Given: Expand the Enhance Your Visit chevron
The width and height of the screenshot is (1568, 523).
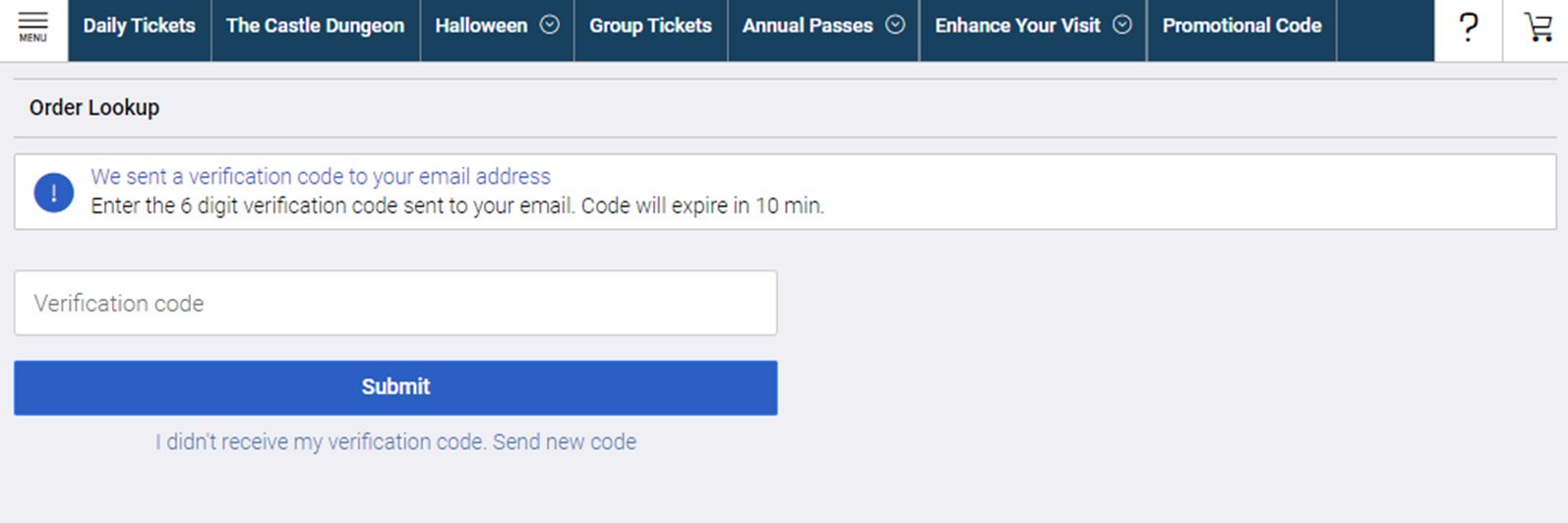Looking at the screenshot, I should point(1122,25).
